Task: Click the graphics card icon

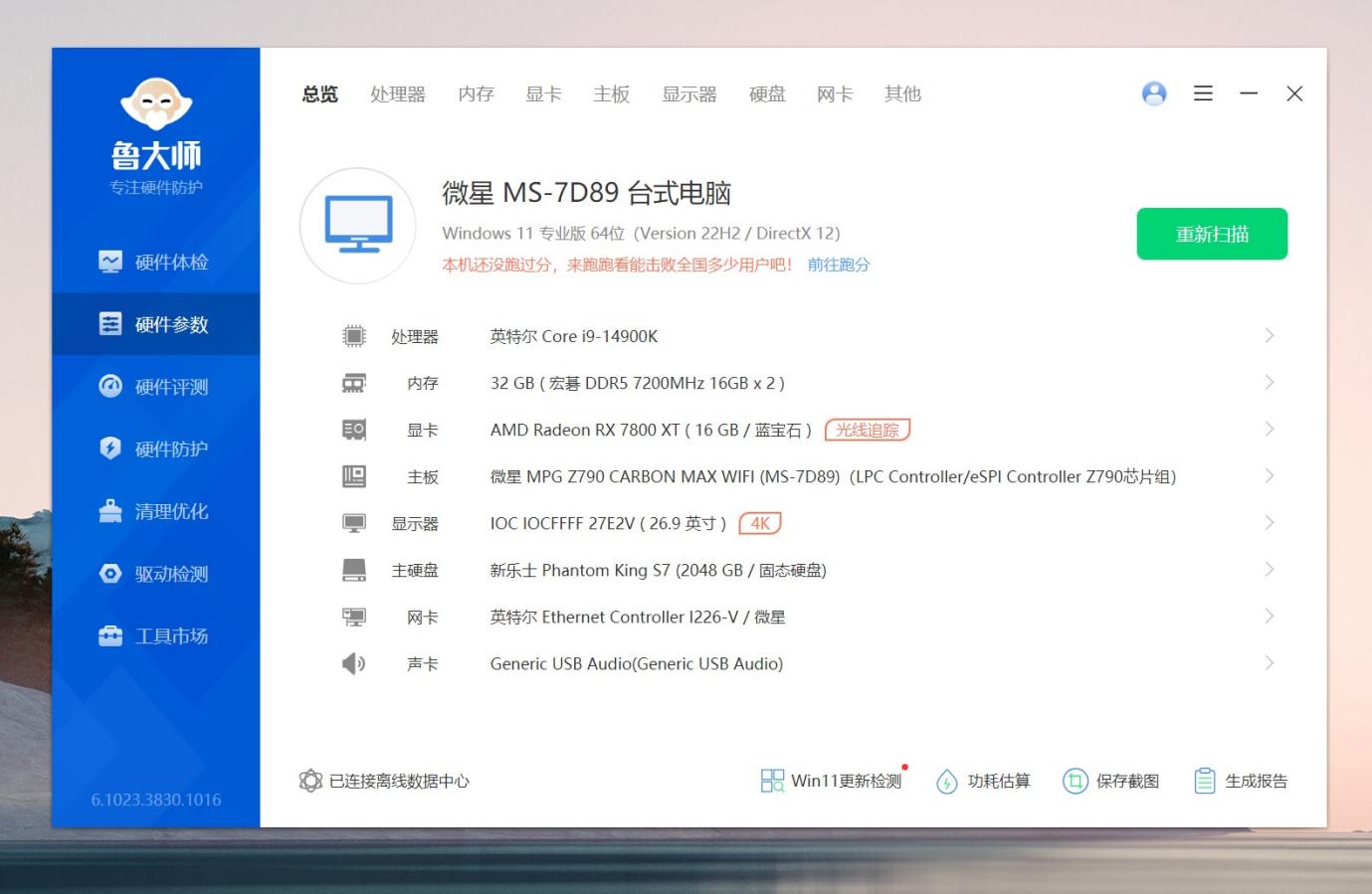Action: pos(354,430)
